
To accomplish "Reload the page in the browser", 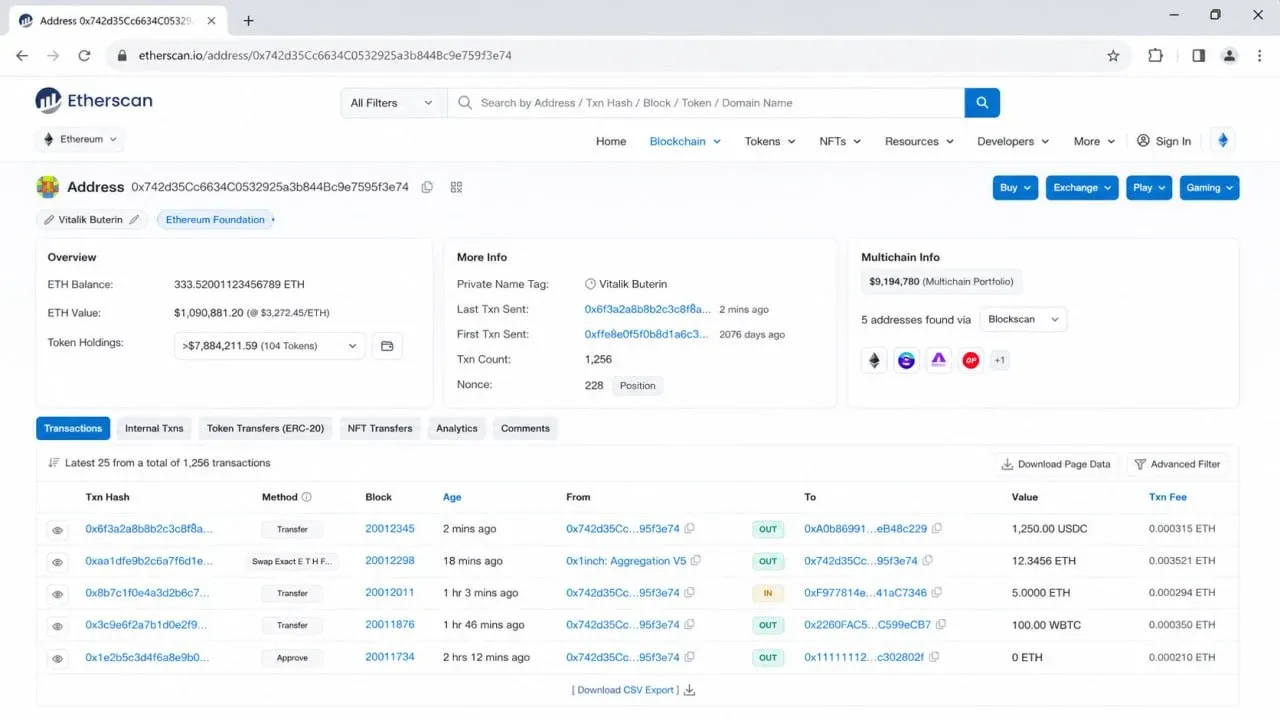I will 84,56.
